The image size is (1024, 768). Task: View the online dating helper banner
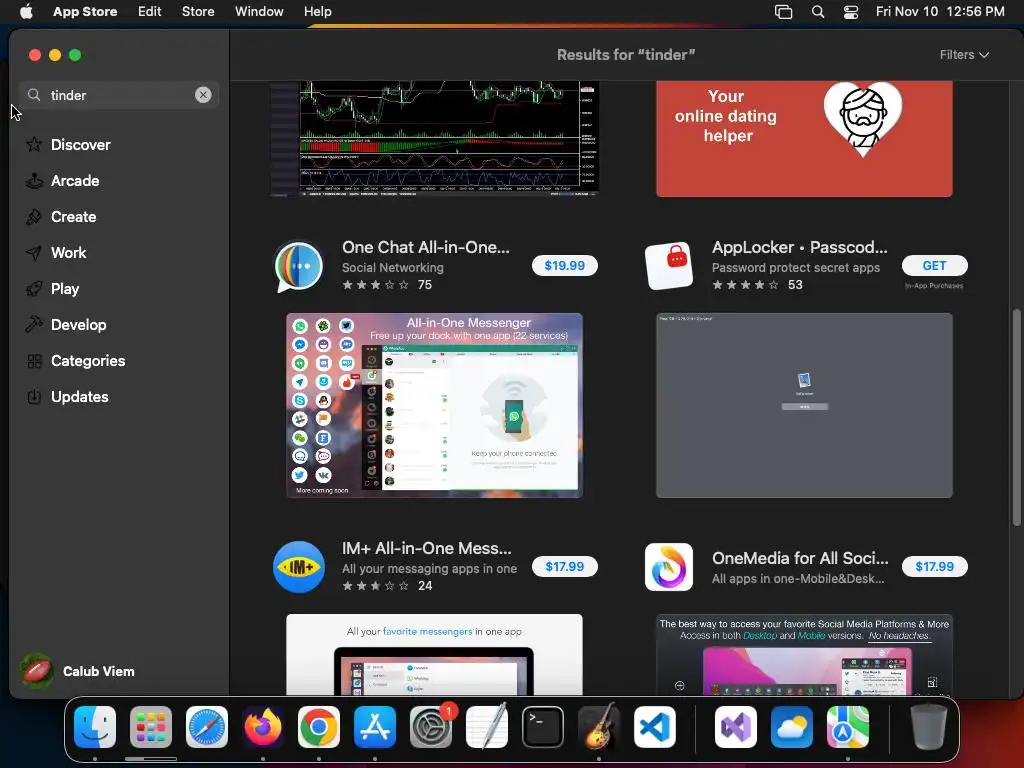click(x=804, y=138)
